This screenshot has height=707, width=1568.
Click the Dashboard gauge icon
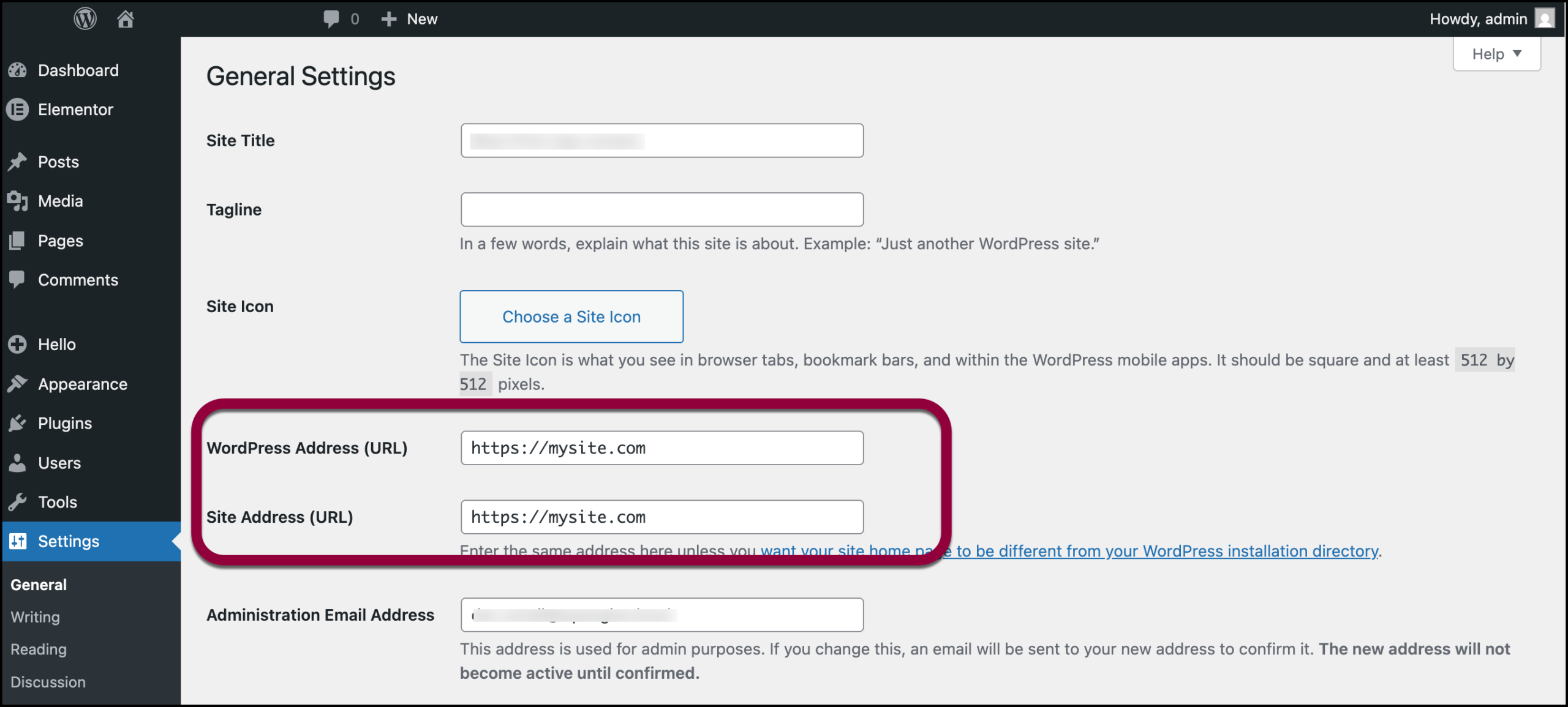(18, 70)
